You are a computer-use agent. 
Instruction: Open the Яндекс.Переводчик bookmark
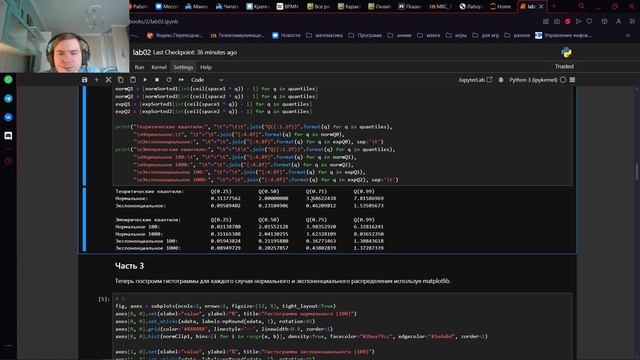pos(175,36)
